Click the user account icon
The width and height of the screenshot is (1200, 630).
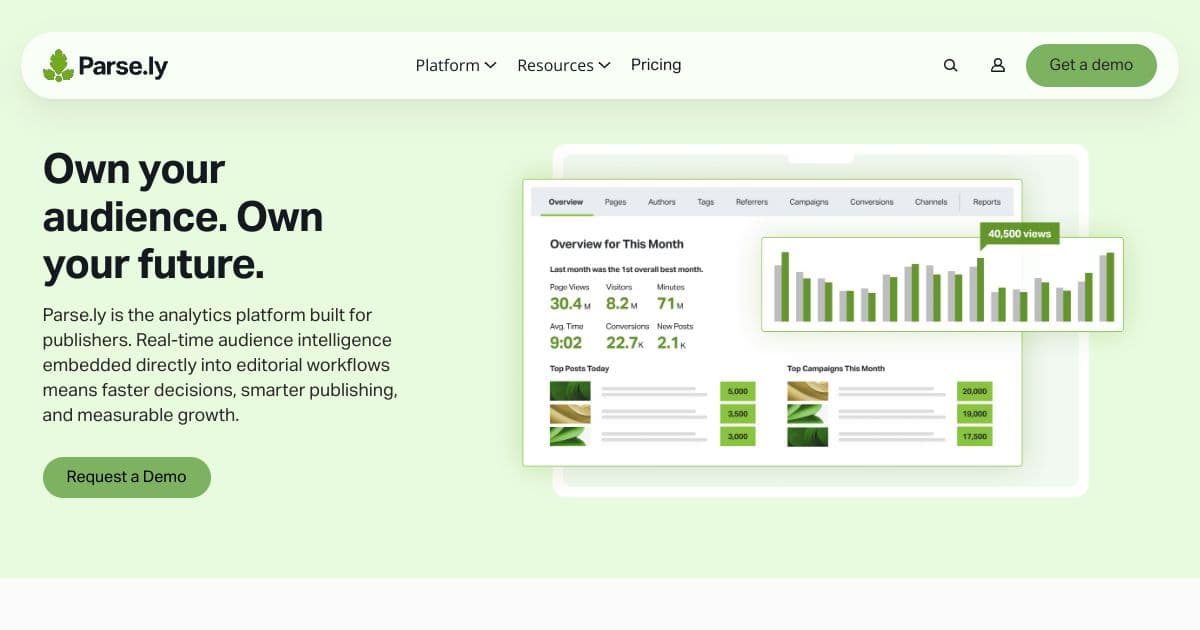997,64
